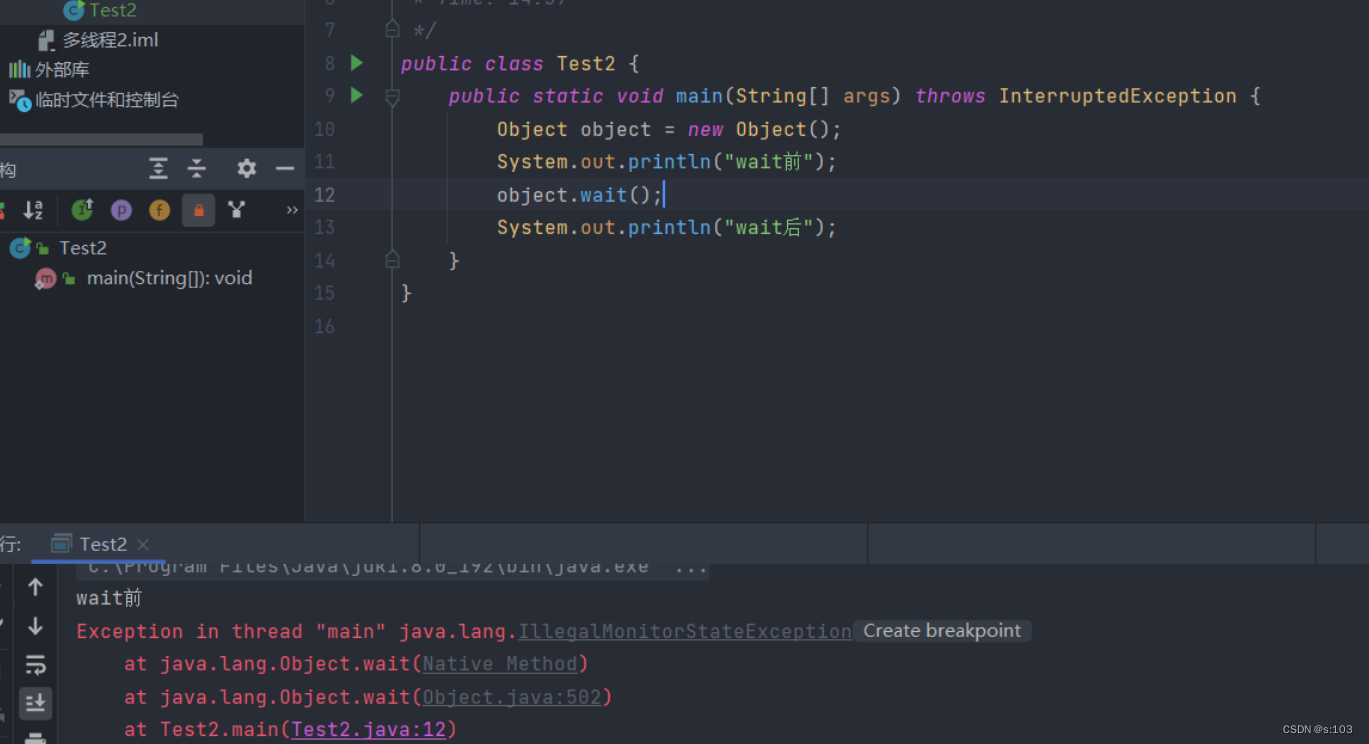The height and width of the screenshot is (744, 1369).
Task: Click the down arrow stack trace navigation icon
Action: pyautogui.click(x=35, y=626)
